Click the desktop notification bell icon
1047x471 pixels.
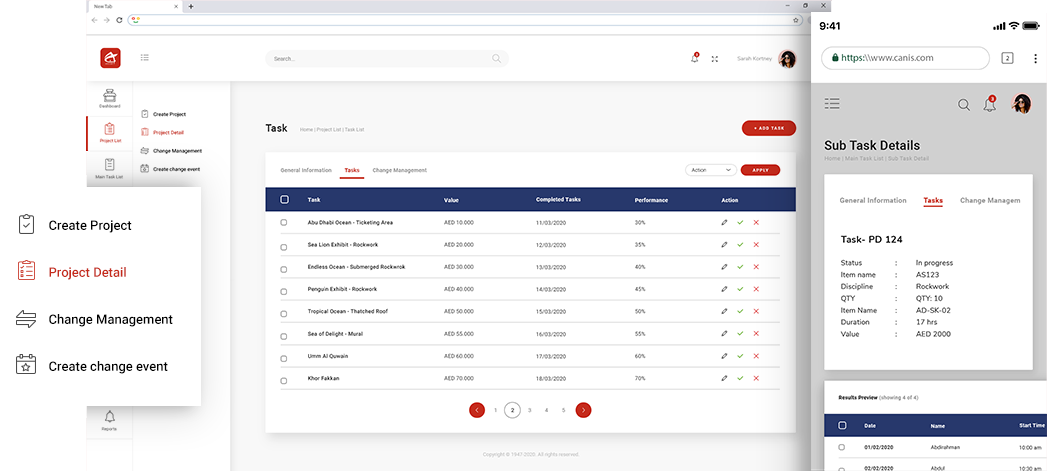click(x=695, y=59)
